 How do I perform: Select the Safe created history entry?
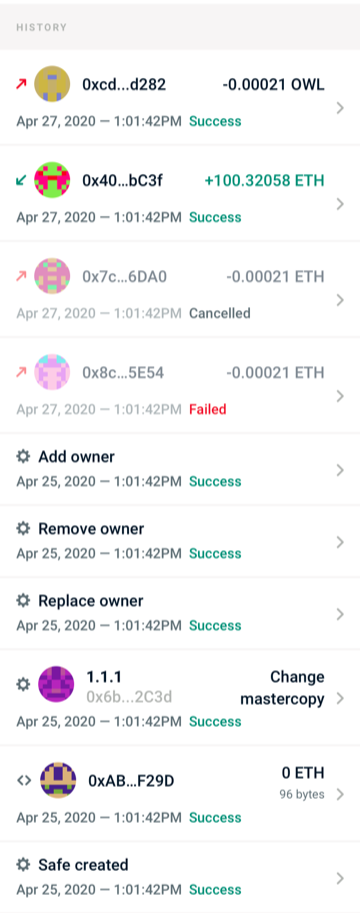[x=180, y=877]
